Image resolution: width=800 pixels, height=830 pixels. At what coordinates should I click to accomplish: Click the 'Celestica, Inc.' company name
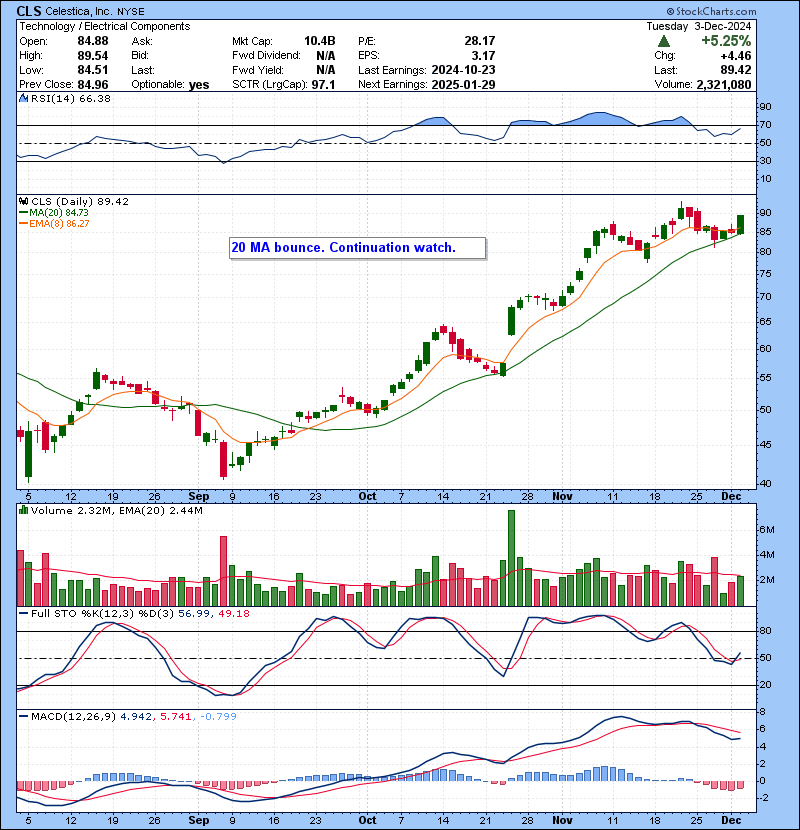click(79, 11)
